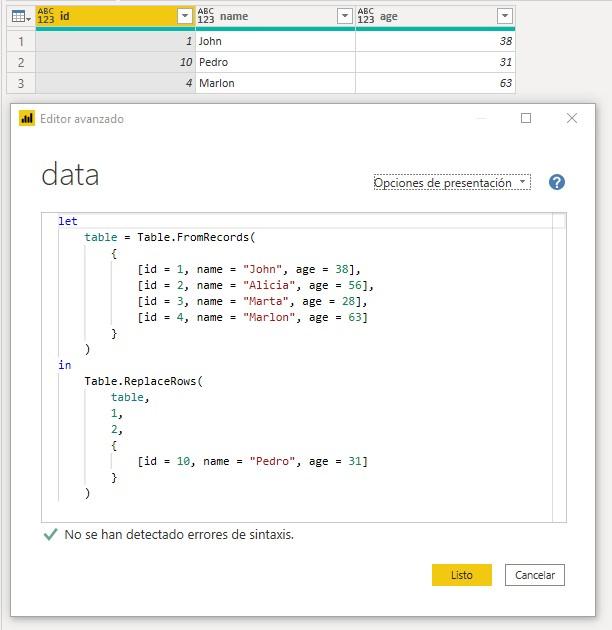Open the help question mark icon
The height and width of the screenshot is (630, 612).
pyautogui.click(x=557, y=182)
